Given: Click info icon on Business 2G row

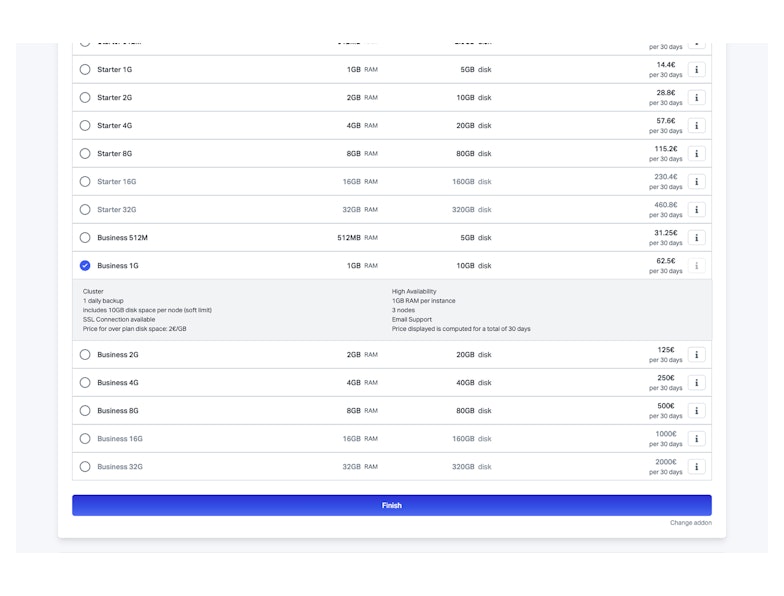Looking at the screenshot, I should [697, 355].
